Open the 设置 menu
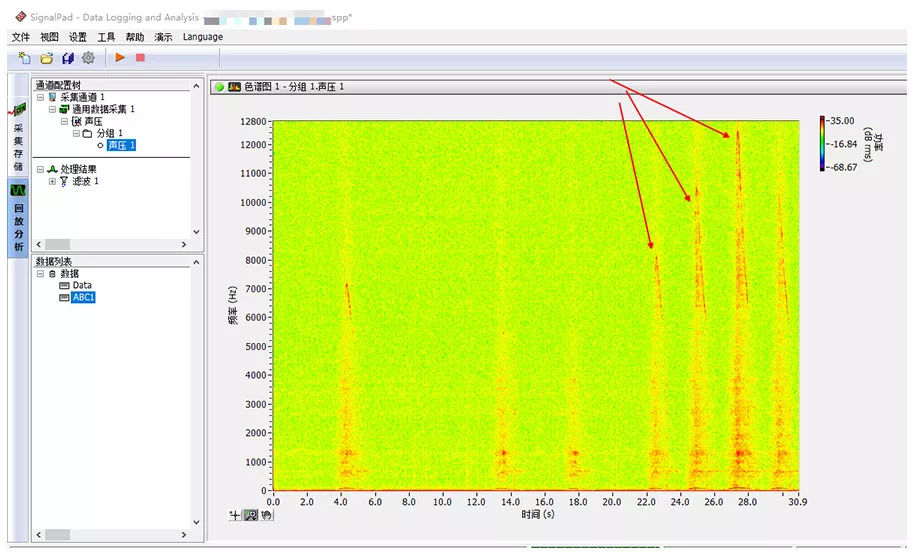Viewport: 915px width, 556px height. 78,37
